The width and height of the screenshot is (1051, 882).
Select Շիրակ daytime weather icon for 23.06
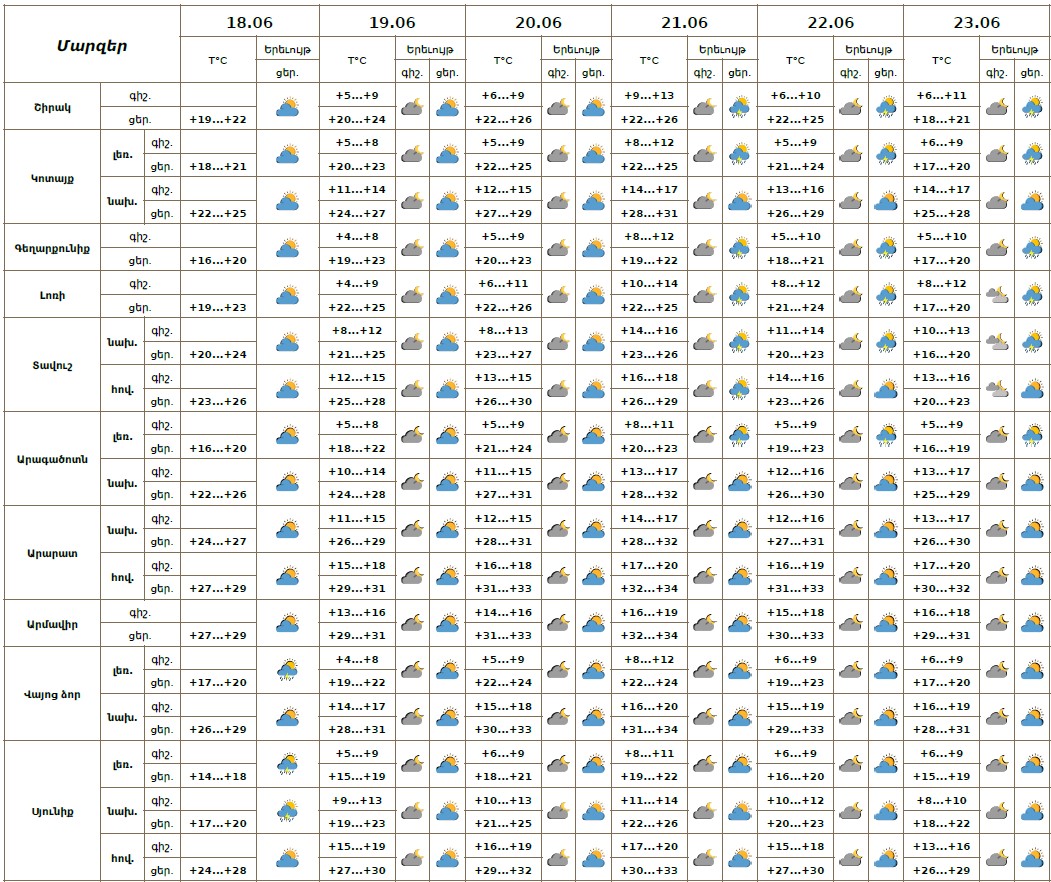(1032, 107)
